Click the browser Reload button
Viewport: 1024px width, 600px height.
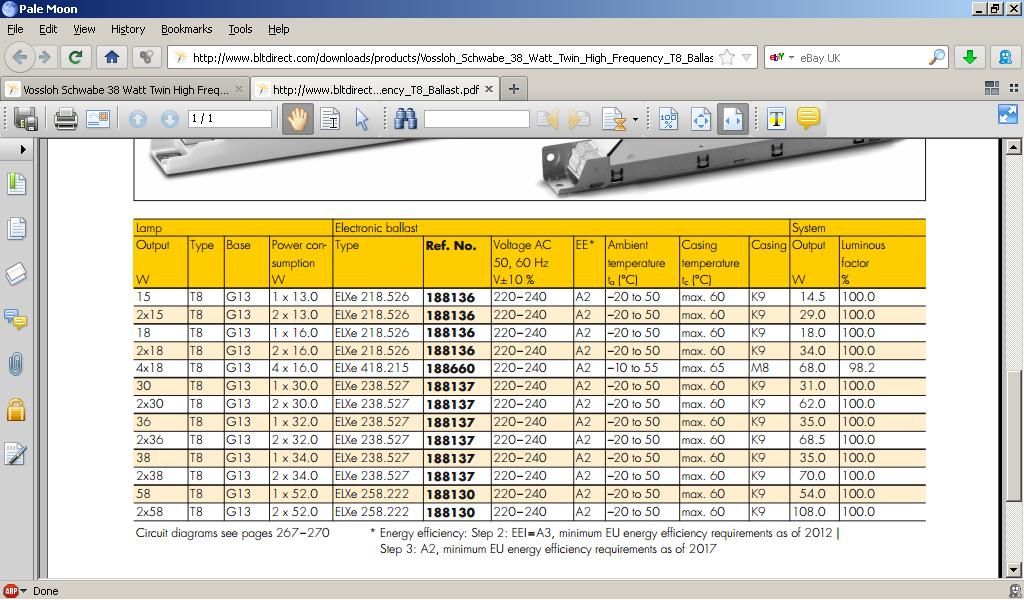pyautogui.click(x=74, y=57)
